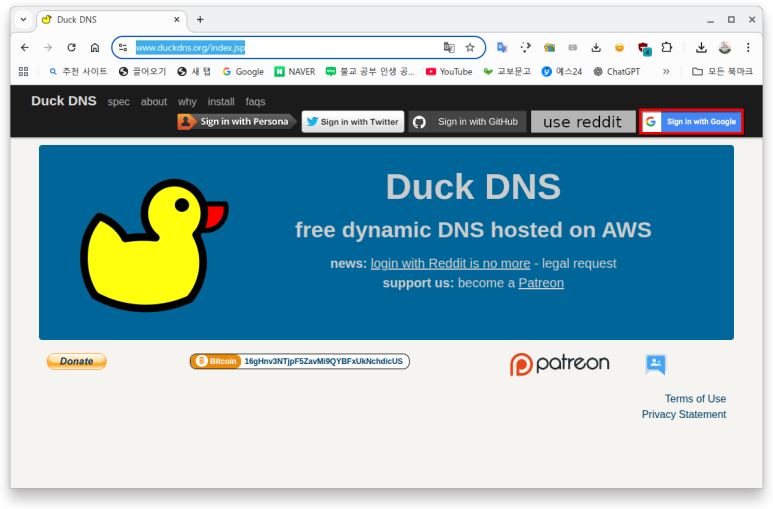Open site information icon in address bar
The width and height of the screenshot is (773, 509).
pos(123,47)
